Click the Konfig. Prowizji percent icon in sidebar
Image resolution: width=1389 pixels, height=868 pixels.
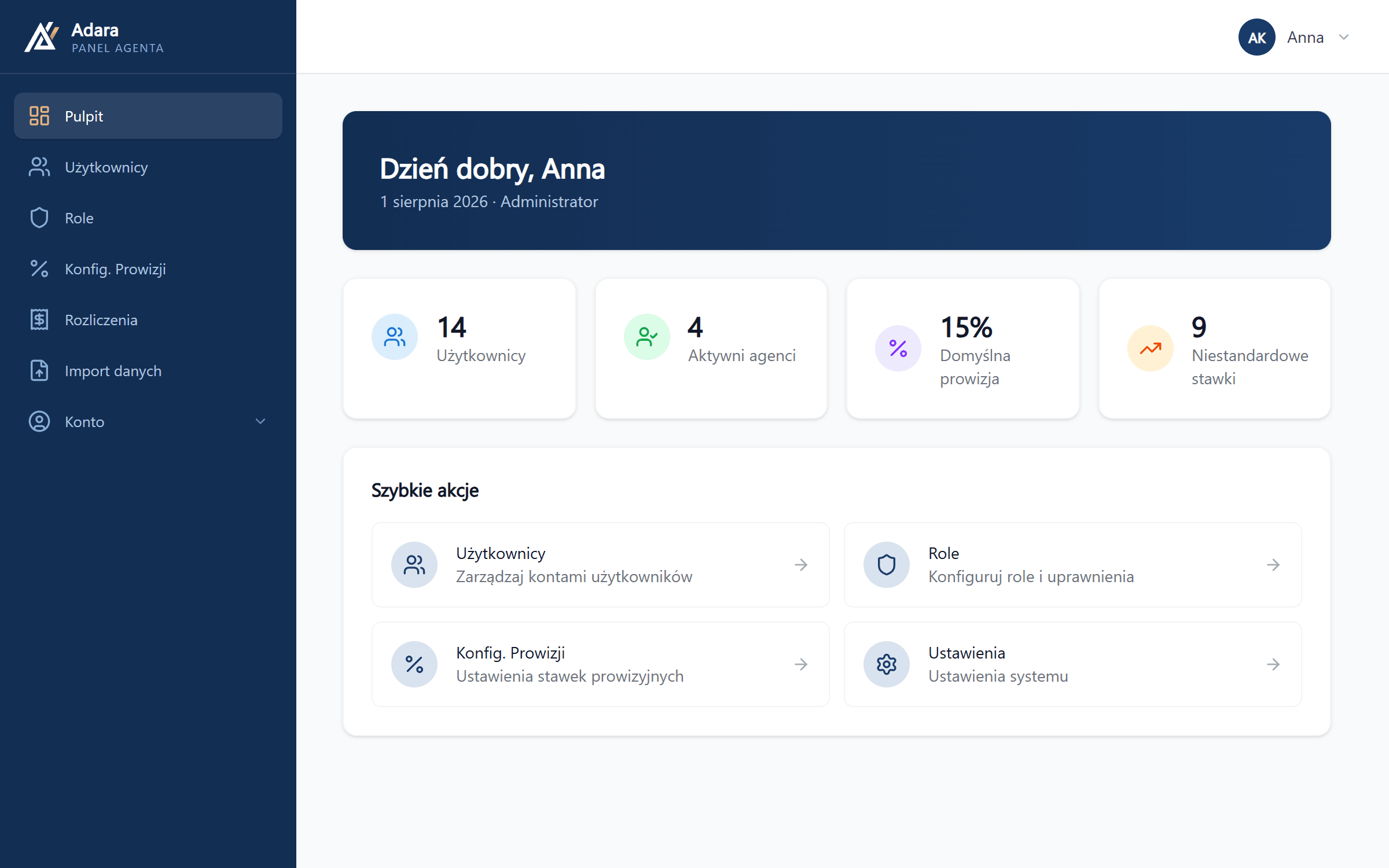tap(39, 269)
